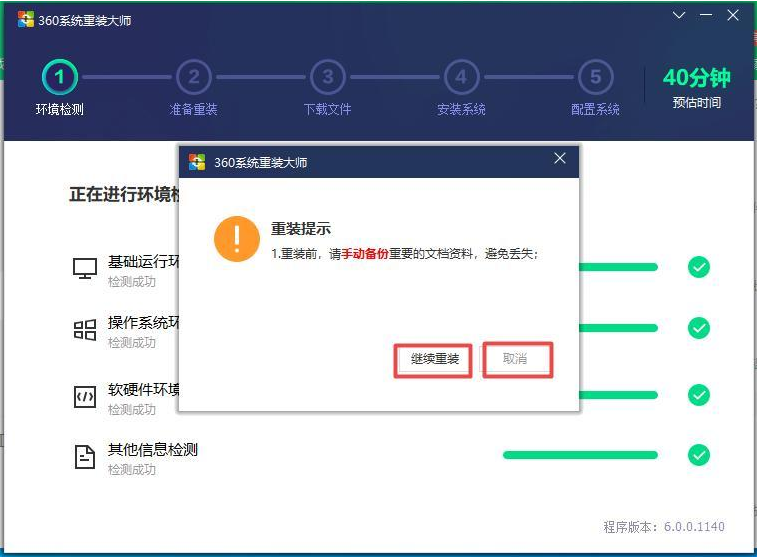Image resolution: width=757 pixels, height=559 pixels.
Task: Click the 环境检测 step label
Action: 60,109
